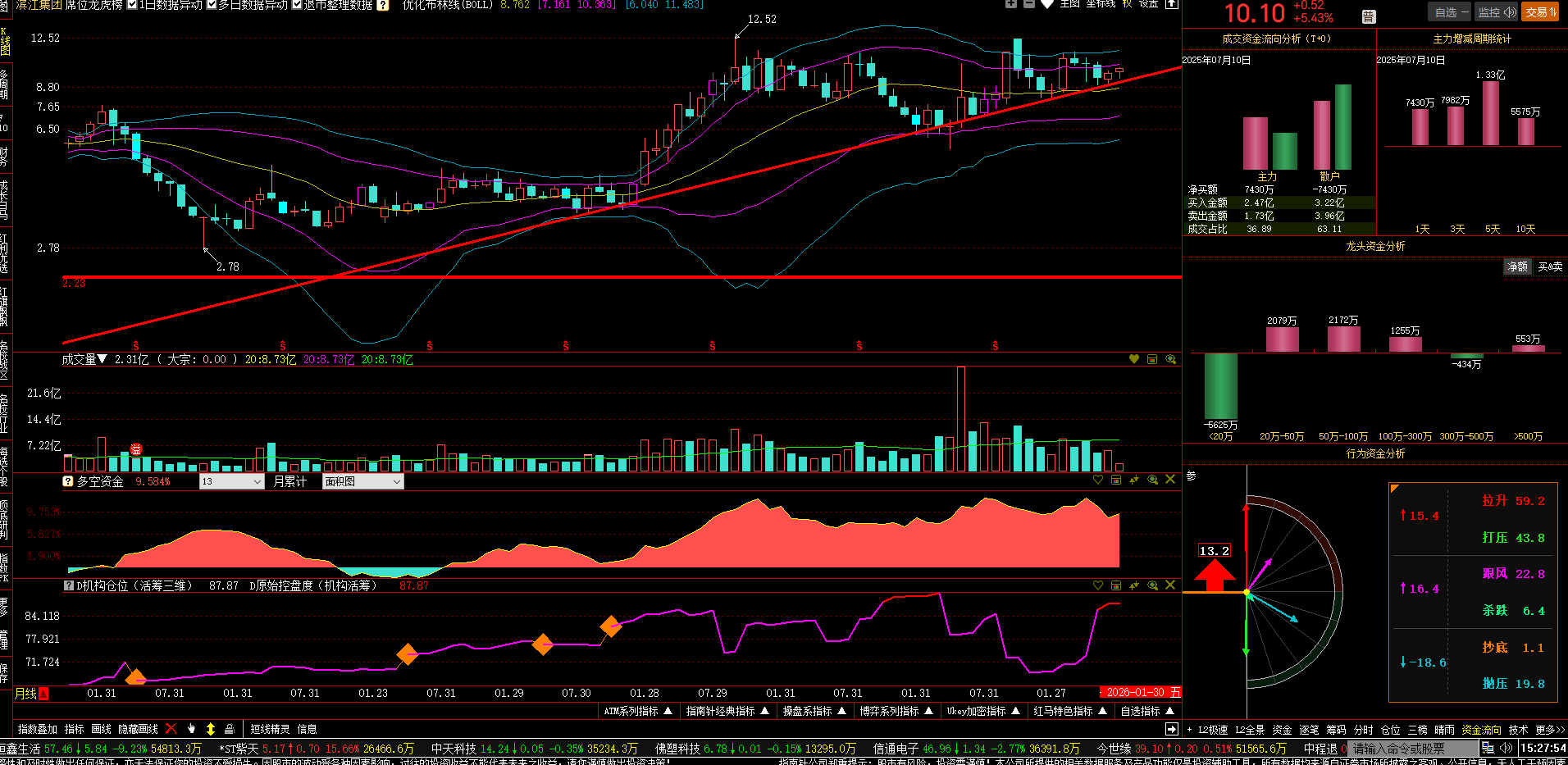Click the right-arrow box icon at bottom
1568x765 pixels.
click(x=1172, y=729)
